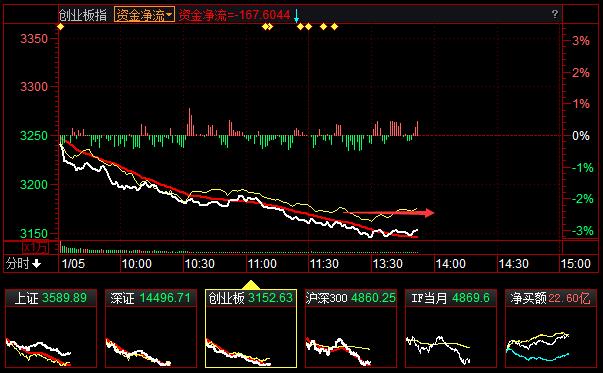The width and height of the screenshot is (603, 373).
Task: Click the 1% percent axis label
Action: click(581, 103)
